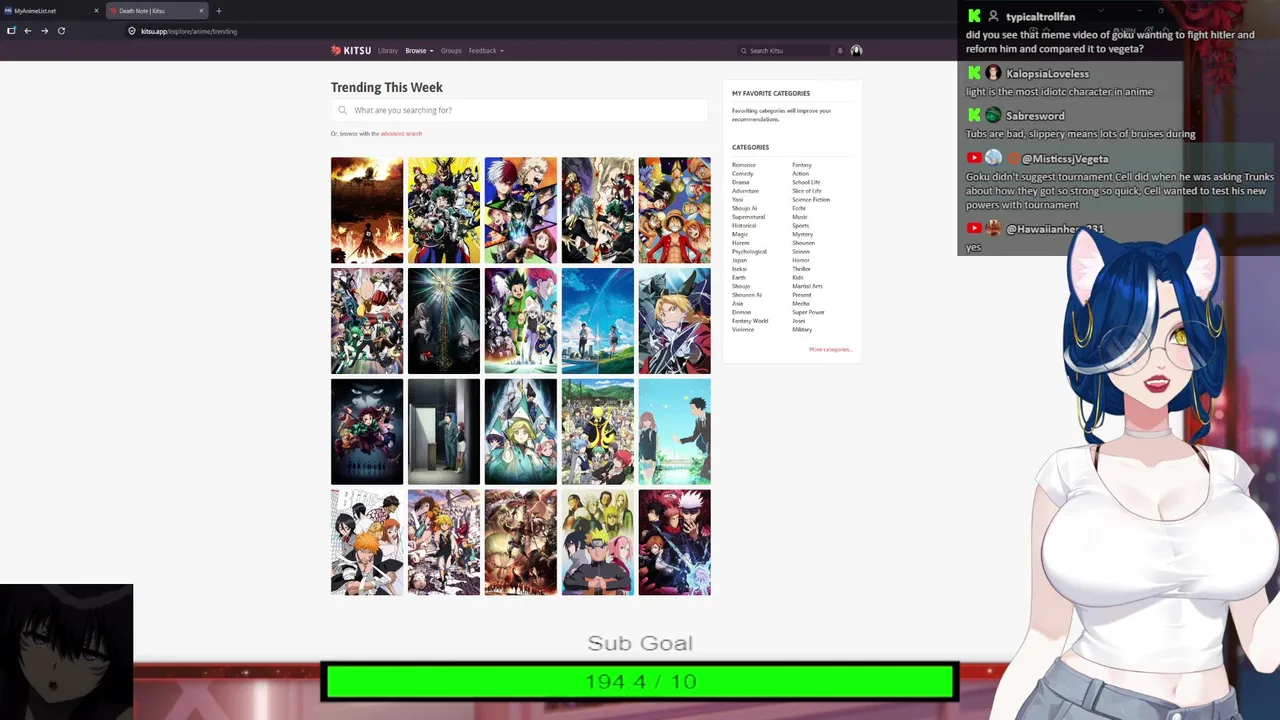Close the MyAnimeList.net tab

pos(96,11)
